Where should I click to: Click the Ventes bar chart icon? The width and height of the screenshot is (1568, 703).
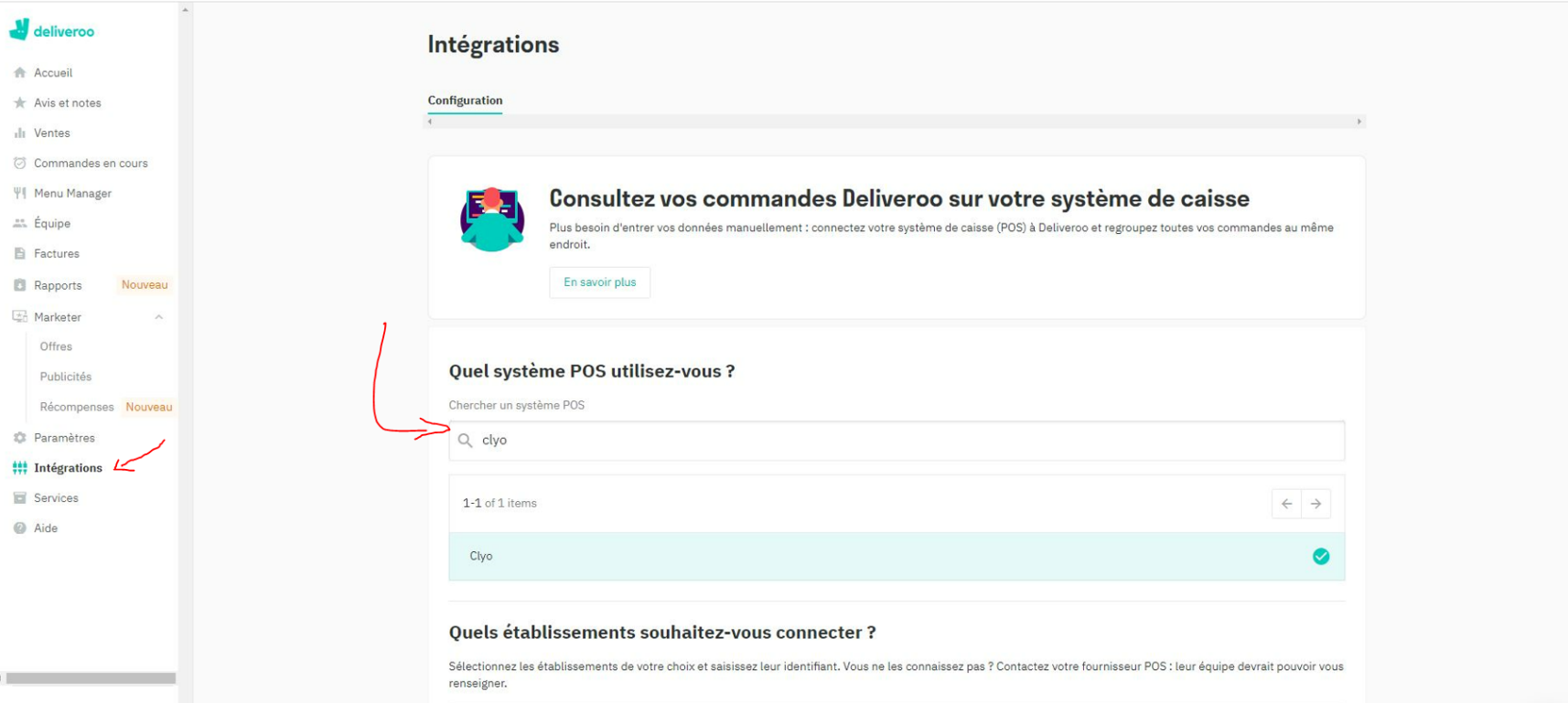[19, 133]
